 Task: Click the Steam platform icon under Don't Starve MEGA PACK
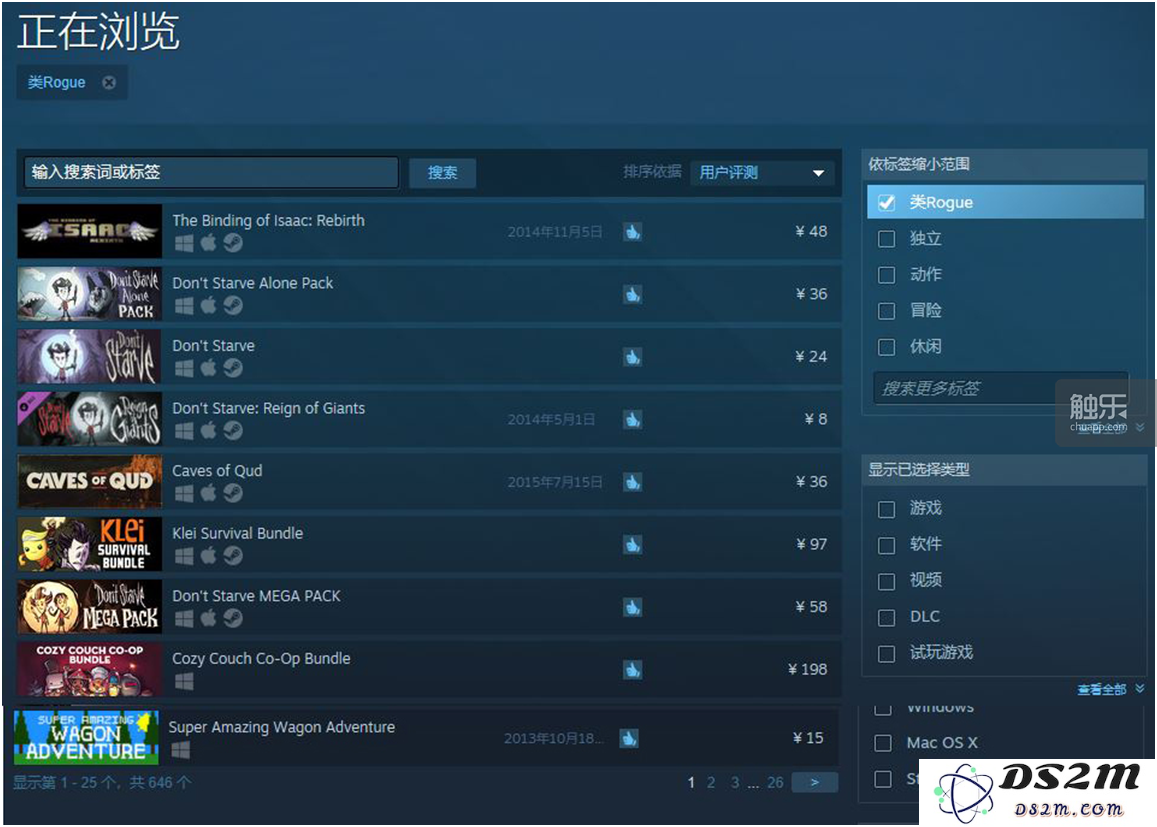(x=233, y=618)
